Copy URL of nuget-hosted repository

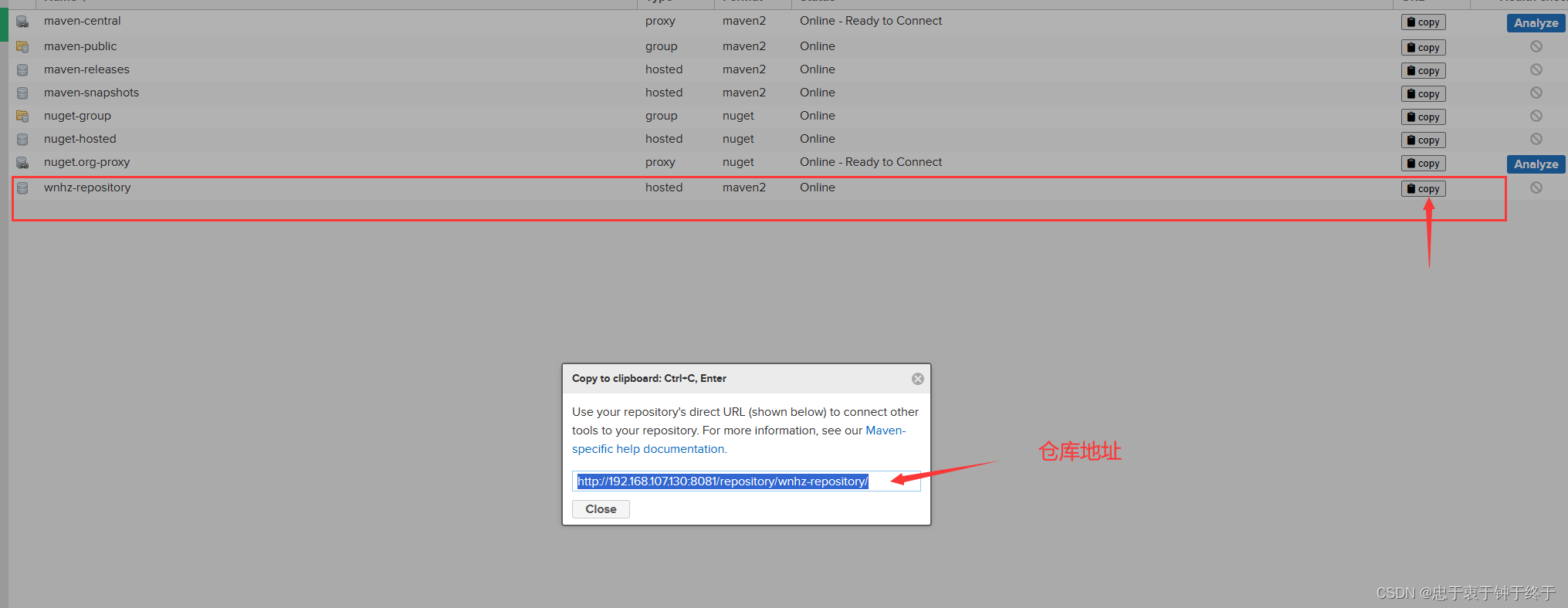click(x=1424, y=140)
